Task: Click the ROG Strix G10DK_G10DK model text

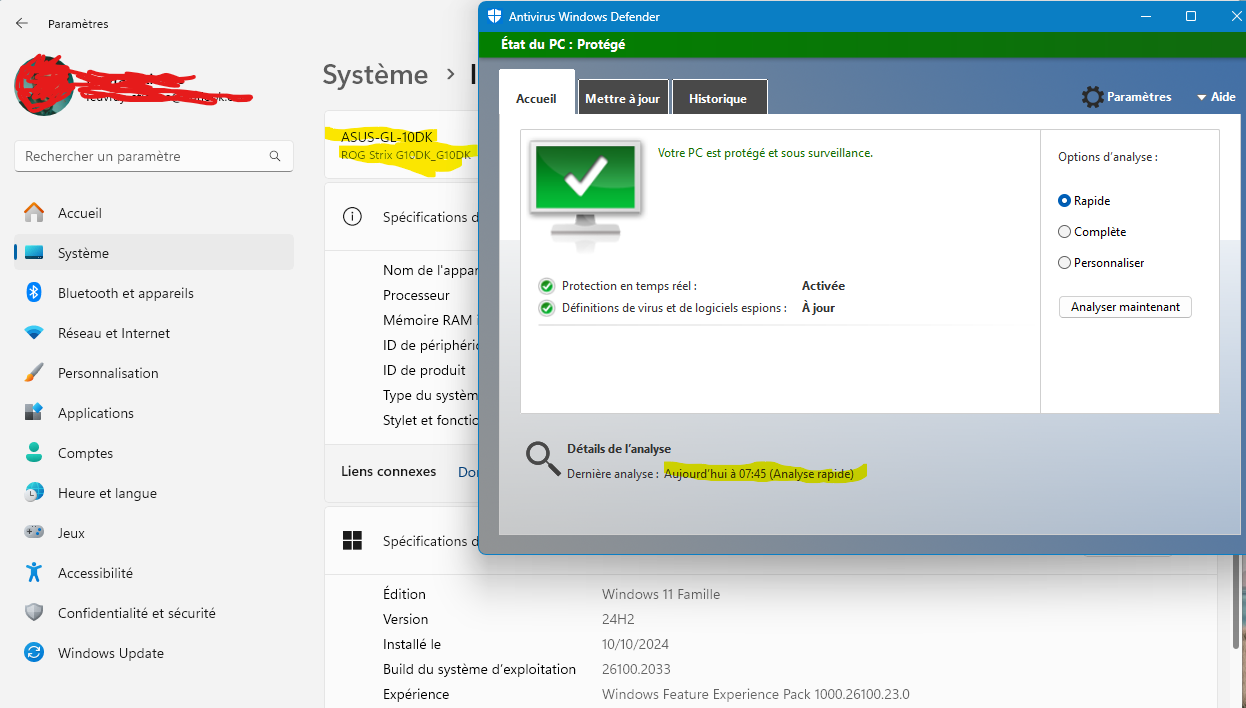Action: click(x=405, y=155)
